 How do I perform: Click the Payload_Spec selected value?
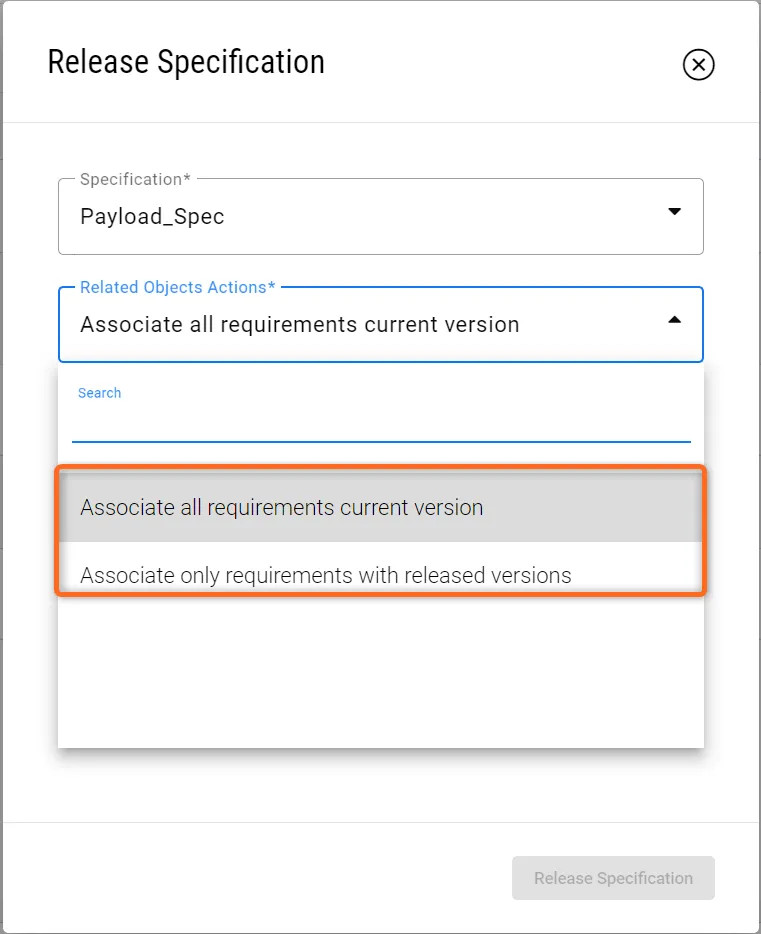tap(152, 217)
